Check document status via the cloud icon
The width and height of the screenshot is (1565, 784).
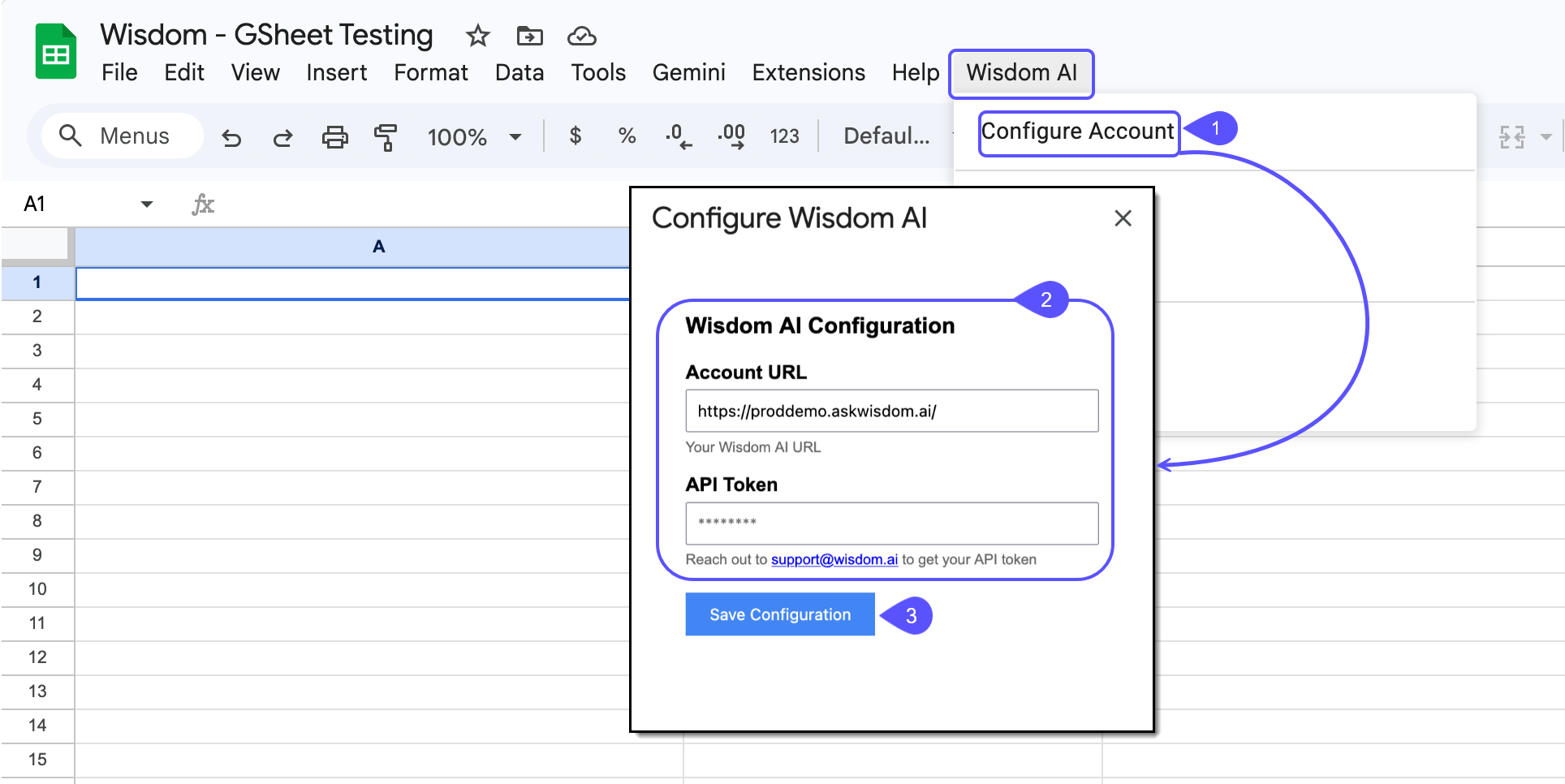coord(580,37)
